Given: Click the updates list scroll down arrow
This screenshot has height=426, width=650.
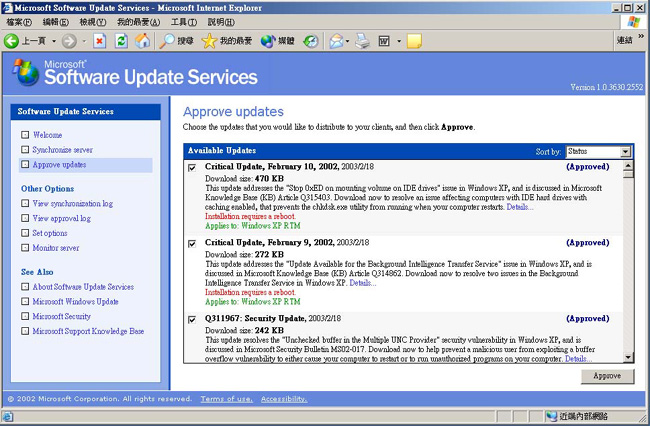Looking at the screenshot, I should [628, 357].
